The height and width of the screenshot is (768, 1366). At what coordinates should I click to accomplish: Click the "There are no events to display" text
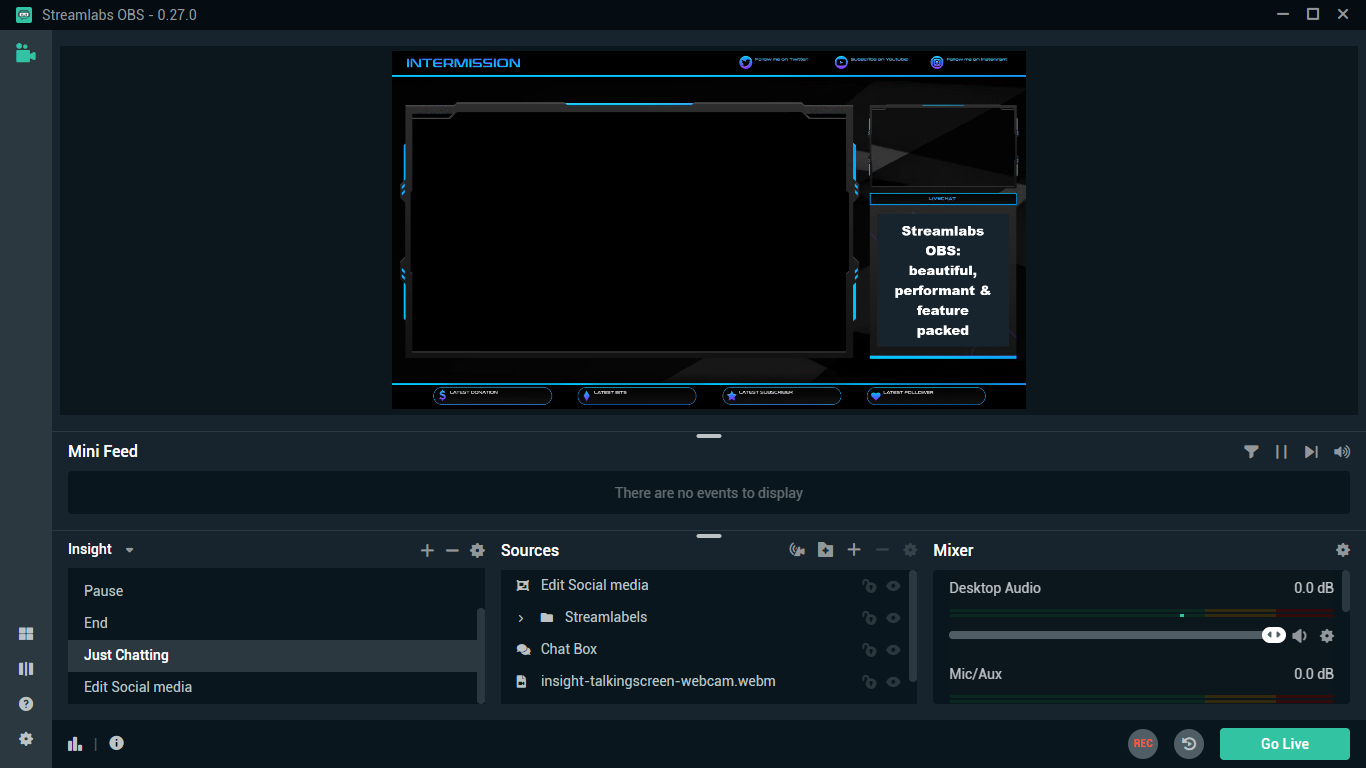pos(709,493)
